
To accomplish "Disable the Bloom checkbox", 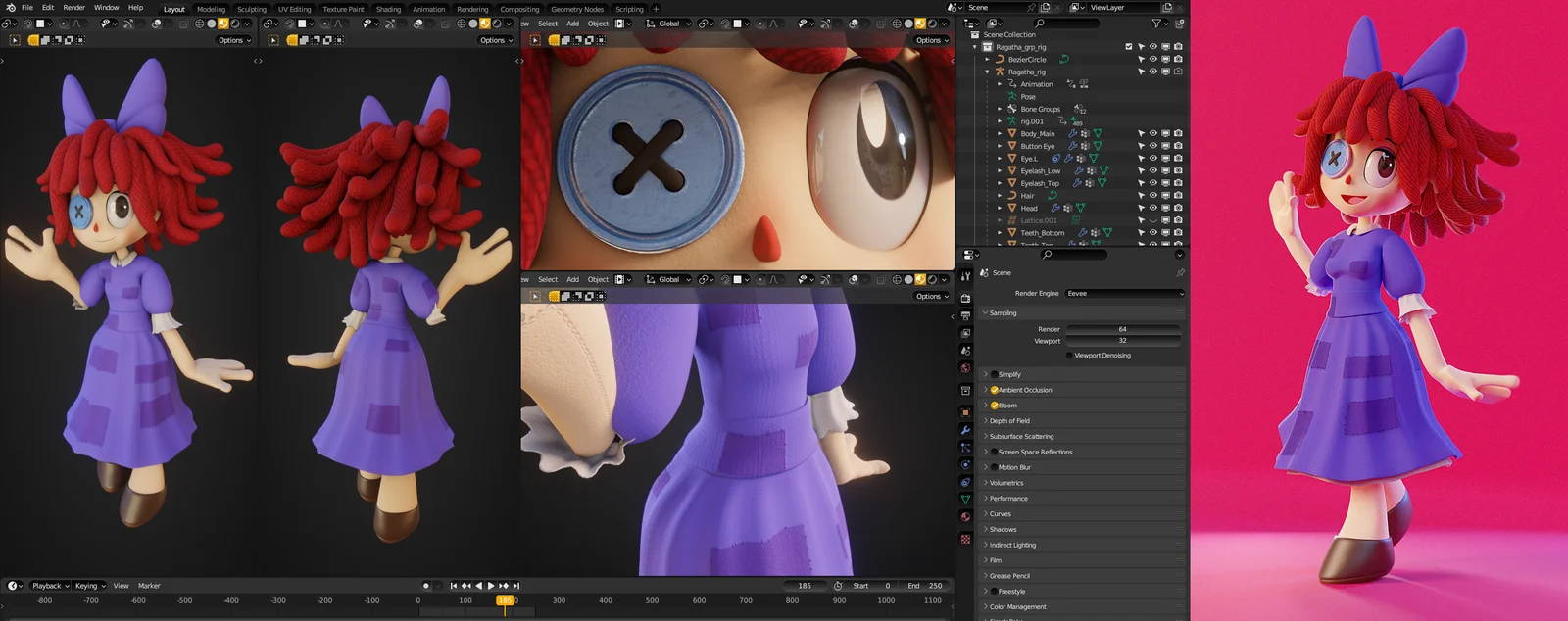I will click(994, 406).
